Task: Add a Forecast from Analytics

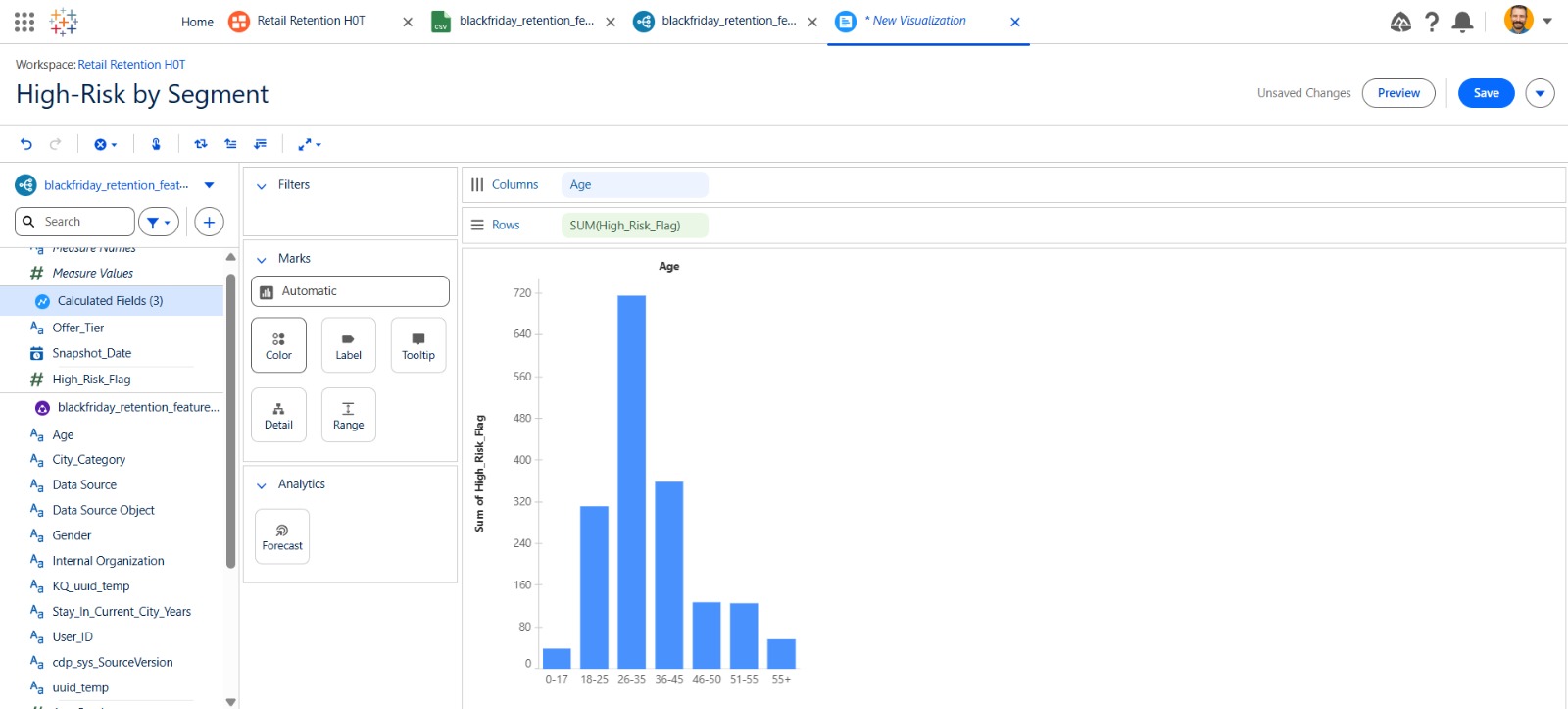Action: click(x=282, y=536)
